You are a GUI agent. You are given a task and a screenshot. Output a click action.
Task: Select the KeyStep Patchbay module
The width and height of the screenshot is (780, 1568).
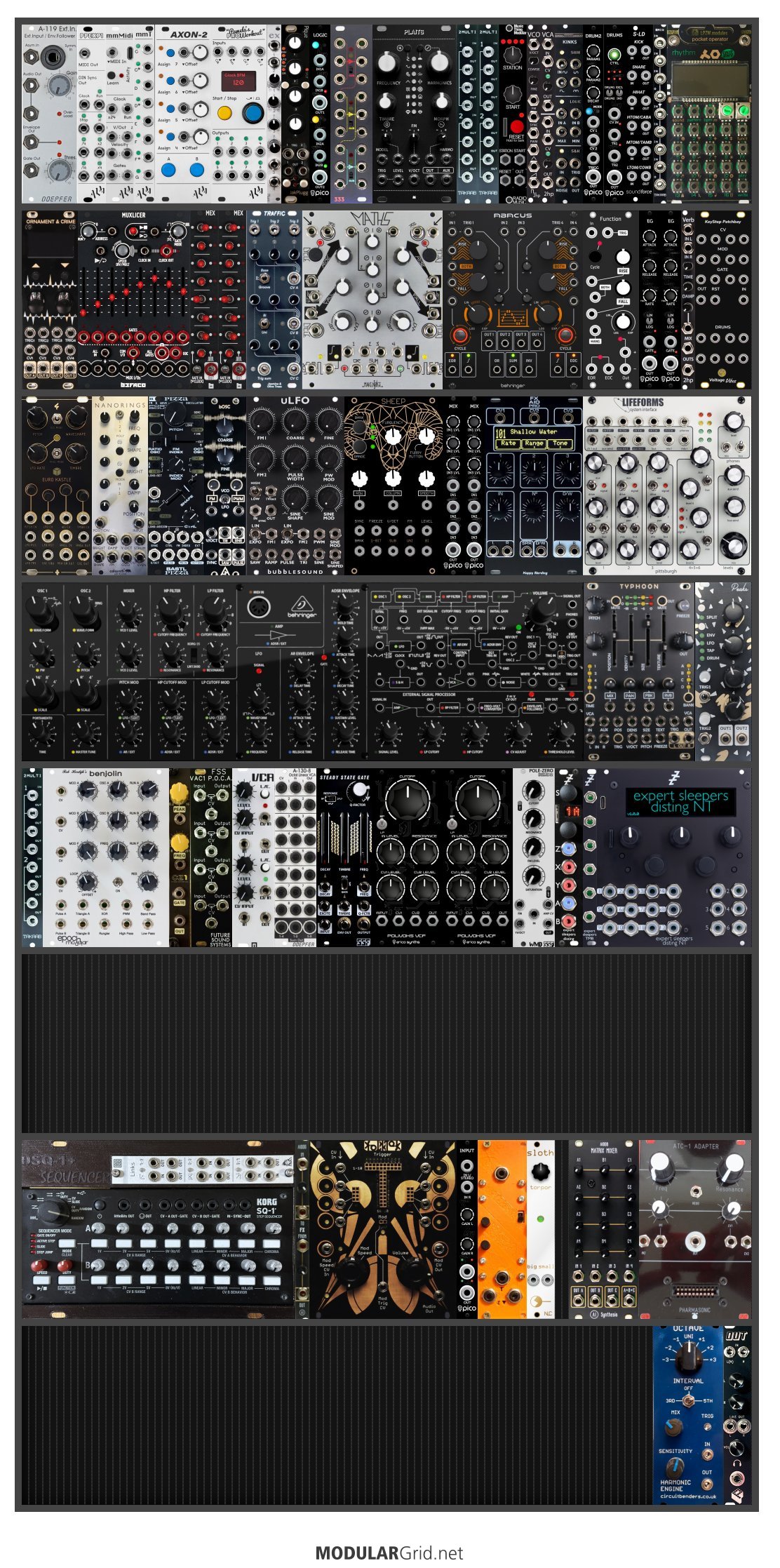[x=723, y=300]
